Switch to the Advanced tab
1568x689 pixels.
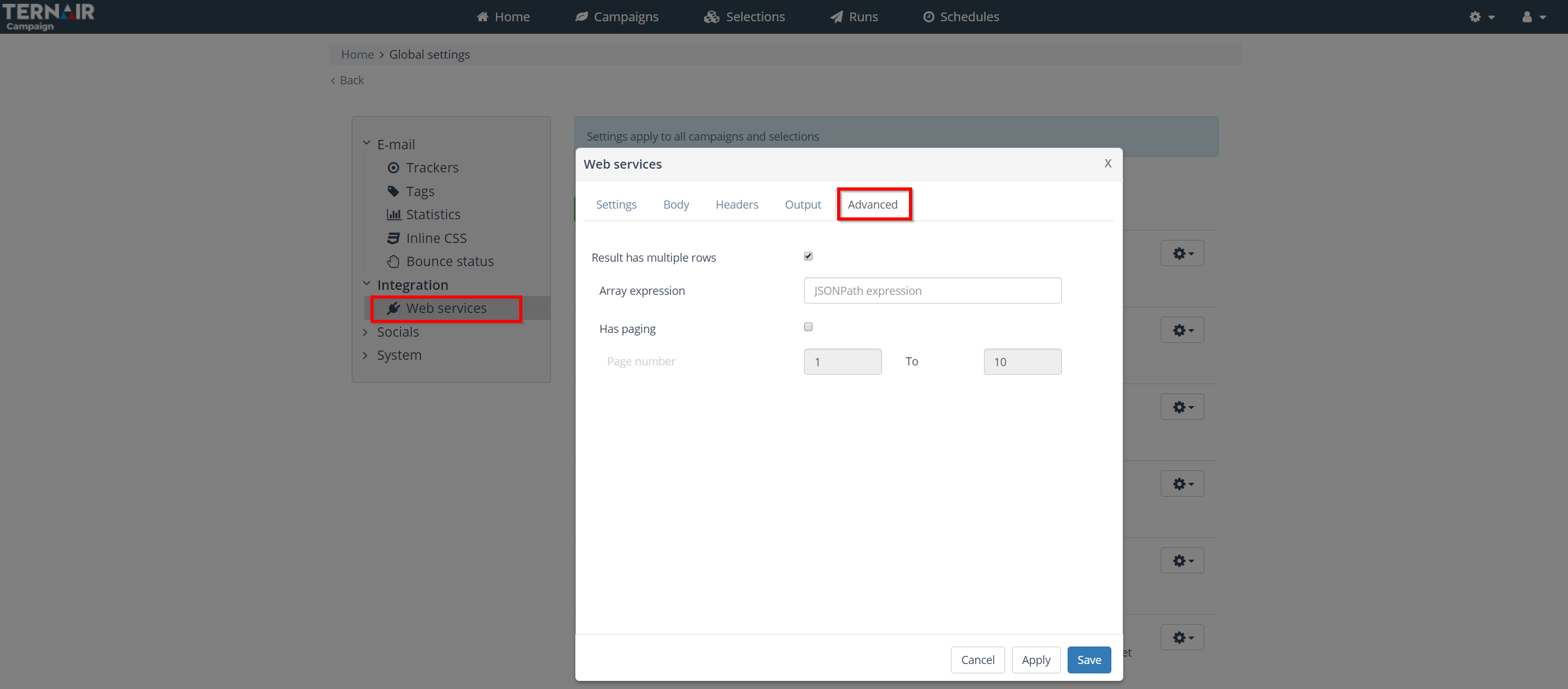tap(873, 204)
